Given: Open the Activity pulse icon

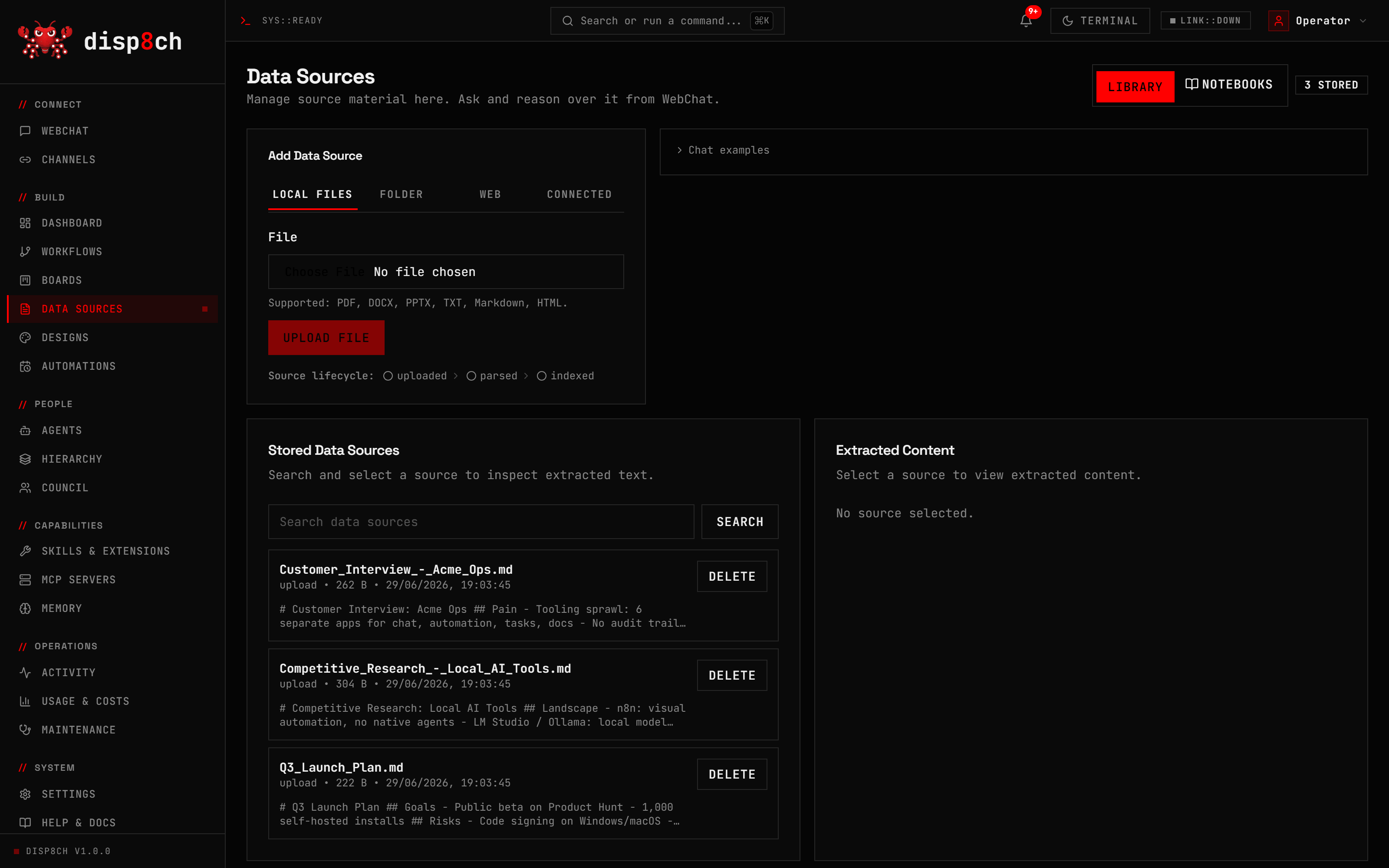Looking at the screenshot, I should click(25, 673).
